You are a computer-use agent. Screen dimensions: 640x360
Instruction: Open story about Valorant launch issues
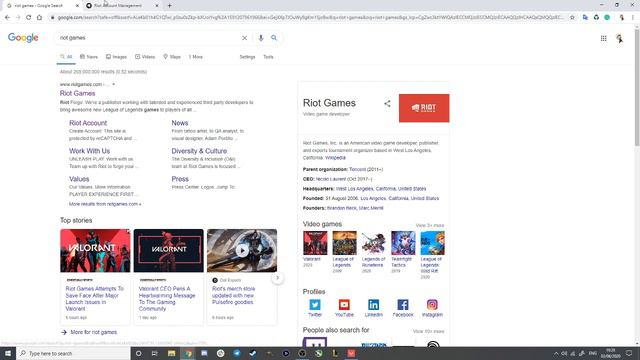coord(95,298)
